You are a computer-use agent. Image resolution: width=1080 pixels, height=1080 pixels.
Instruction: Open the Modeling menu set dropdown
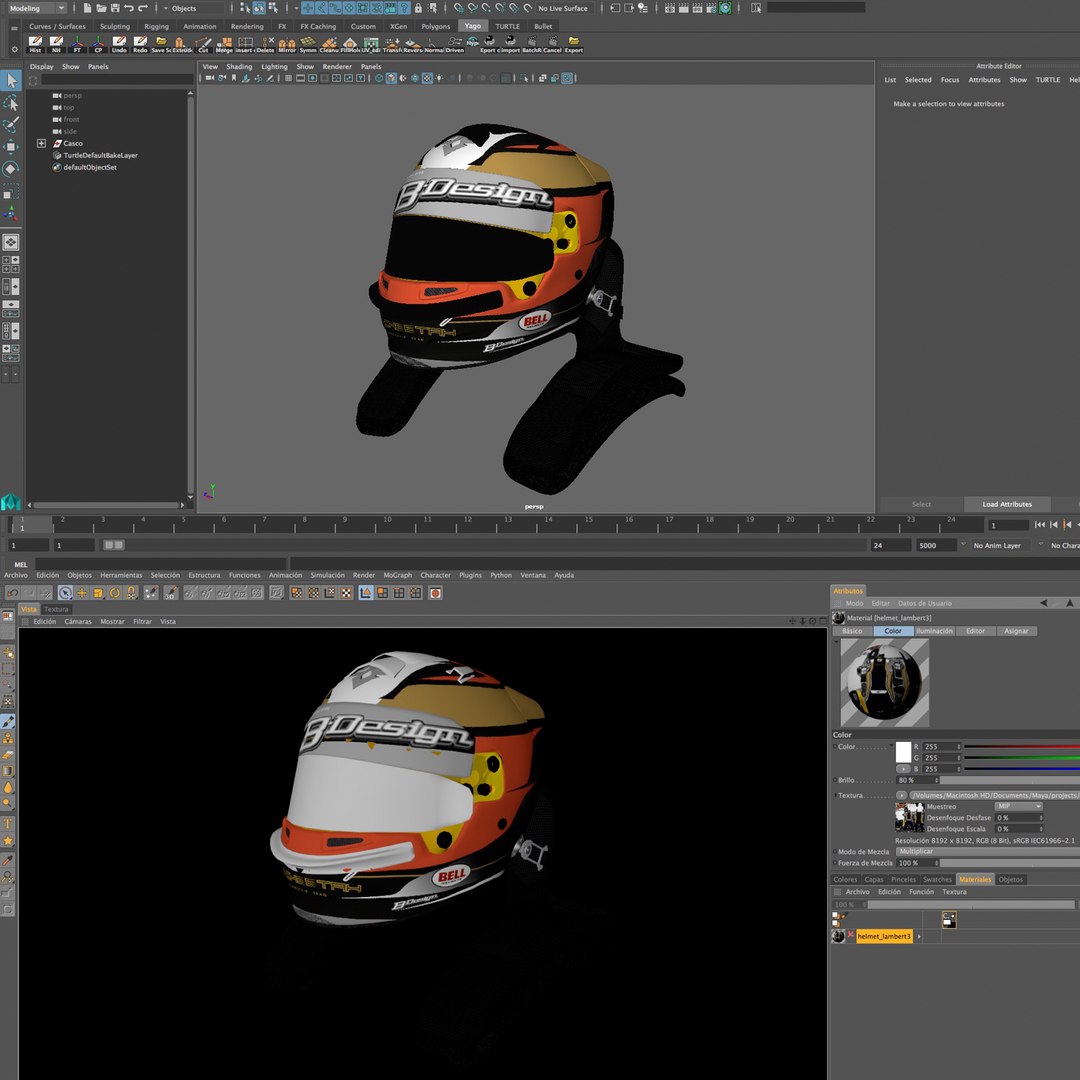pyautogui.click(x=37, y=8)
